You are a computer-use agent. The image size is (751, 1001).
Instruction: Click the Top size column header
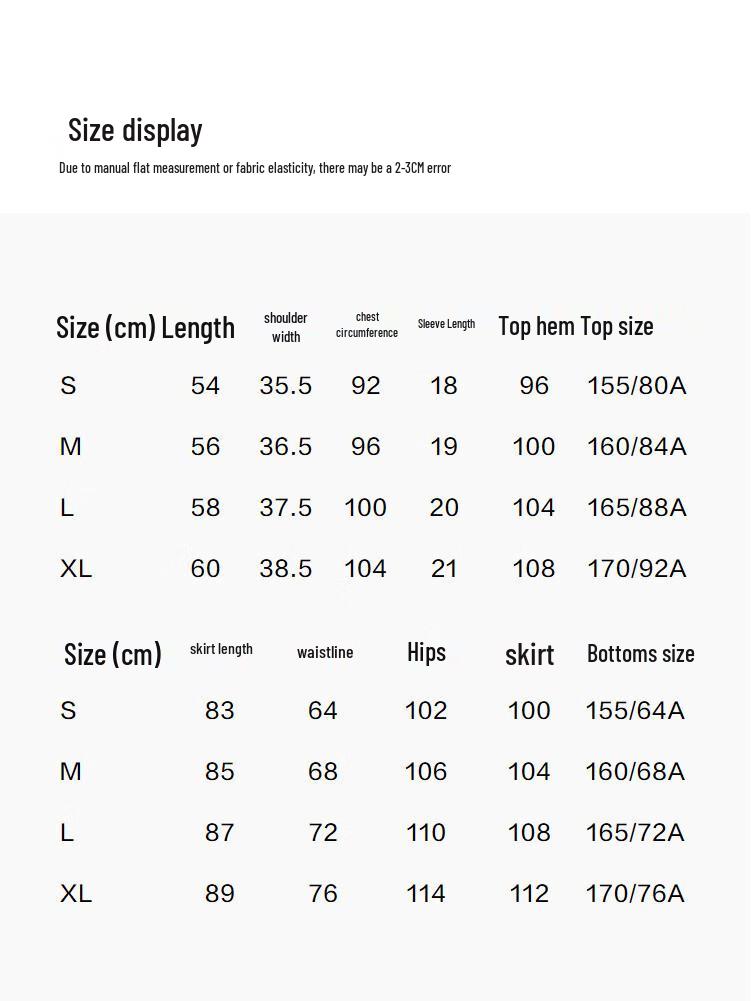[x=617, y=326]
